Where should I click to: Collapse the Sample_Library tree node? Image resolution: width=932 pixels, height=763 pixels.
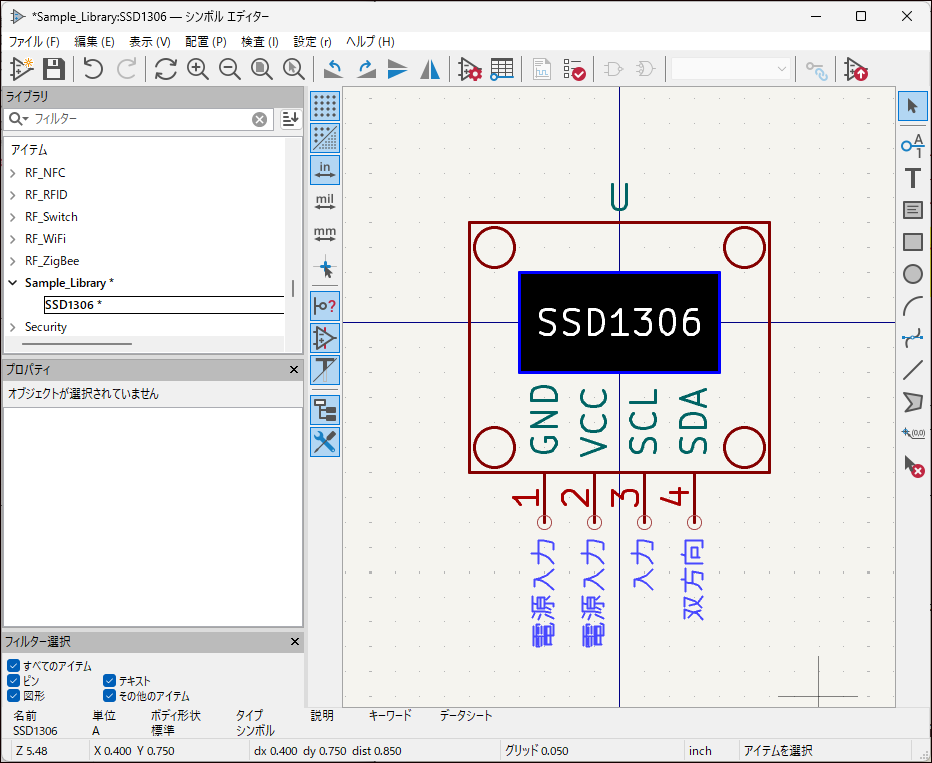tap(13, 283)
